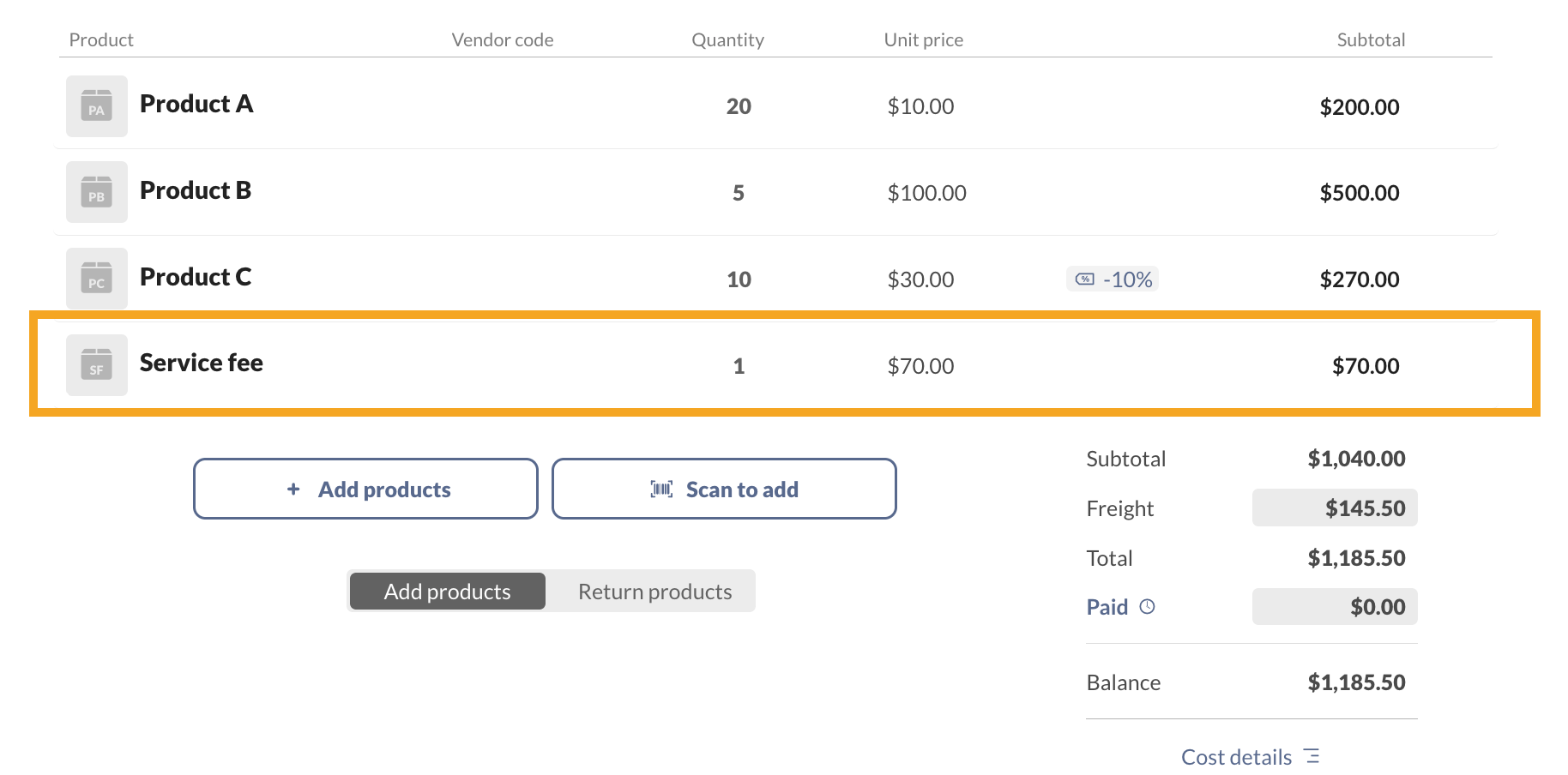The width and height of the screenshot is (1568, 775).
Task: Edit the Freight amount field
Action: pyautogui.click(x=1335, y=508)
